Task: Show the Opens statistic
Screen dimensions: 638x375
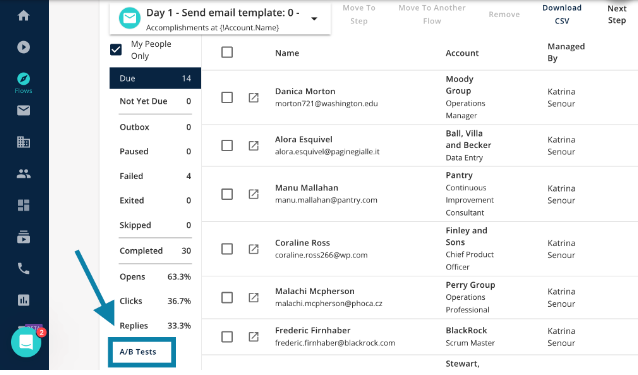Action: (x=155, y=277)
